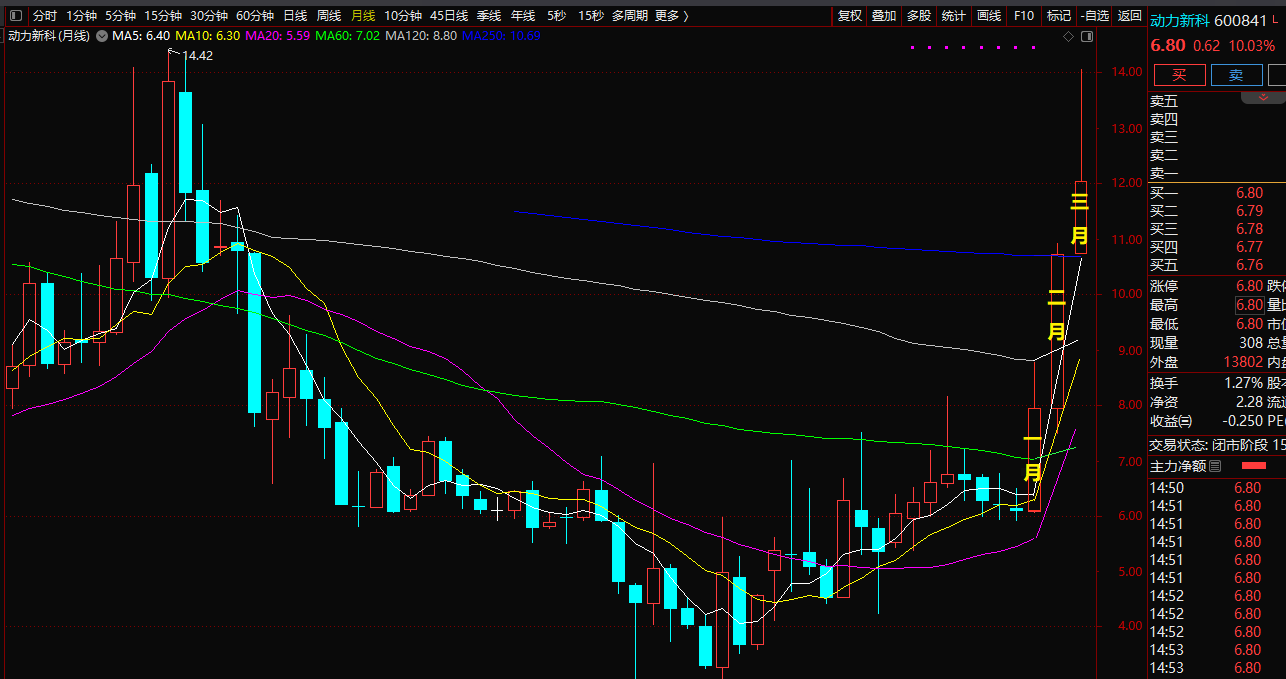Switch to the 日线 daily chart
Screen dimensions: 1286x679
[x=295, y=16]
